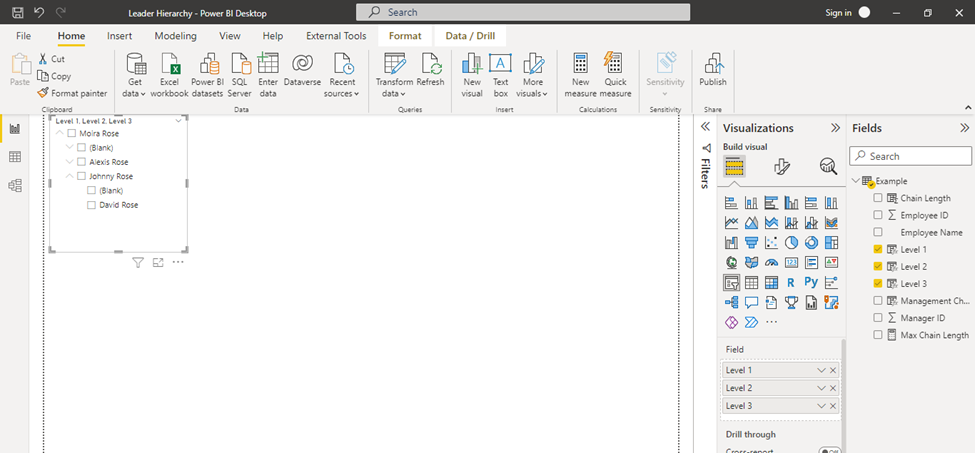Uncheck the Level 2 field checkbox
Image resolution: width=975 pixels, height=453 pixels.
coord(878,267)
